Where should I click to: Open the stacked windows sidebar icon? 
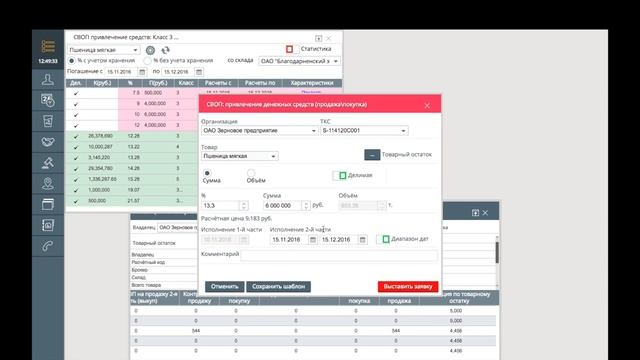[x=48, y=204]
